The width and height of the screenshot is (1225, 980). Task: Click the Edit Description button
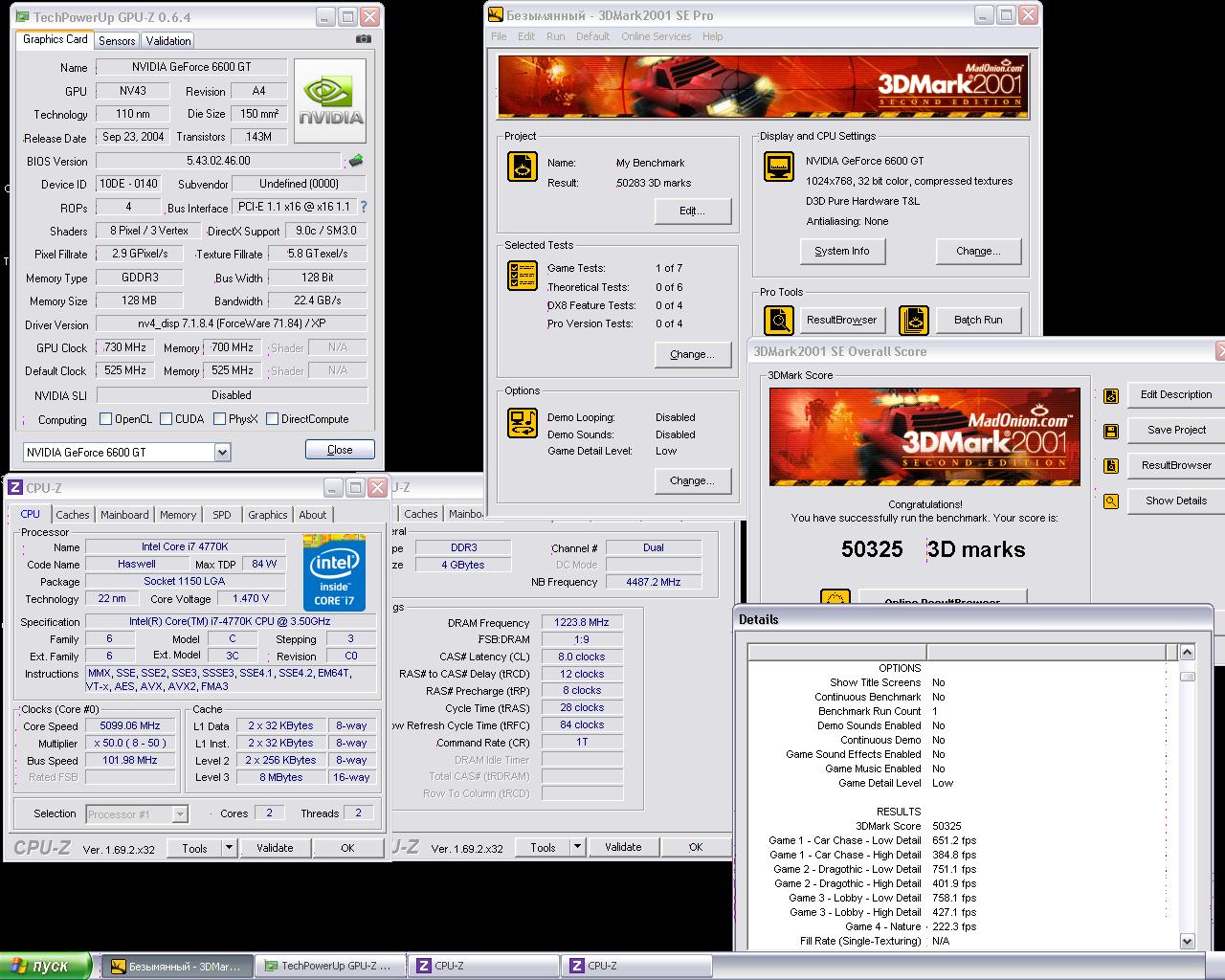click(x=1176, y=395)
